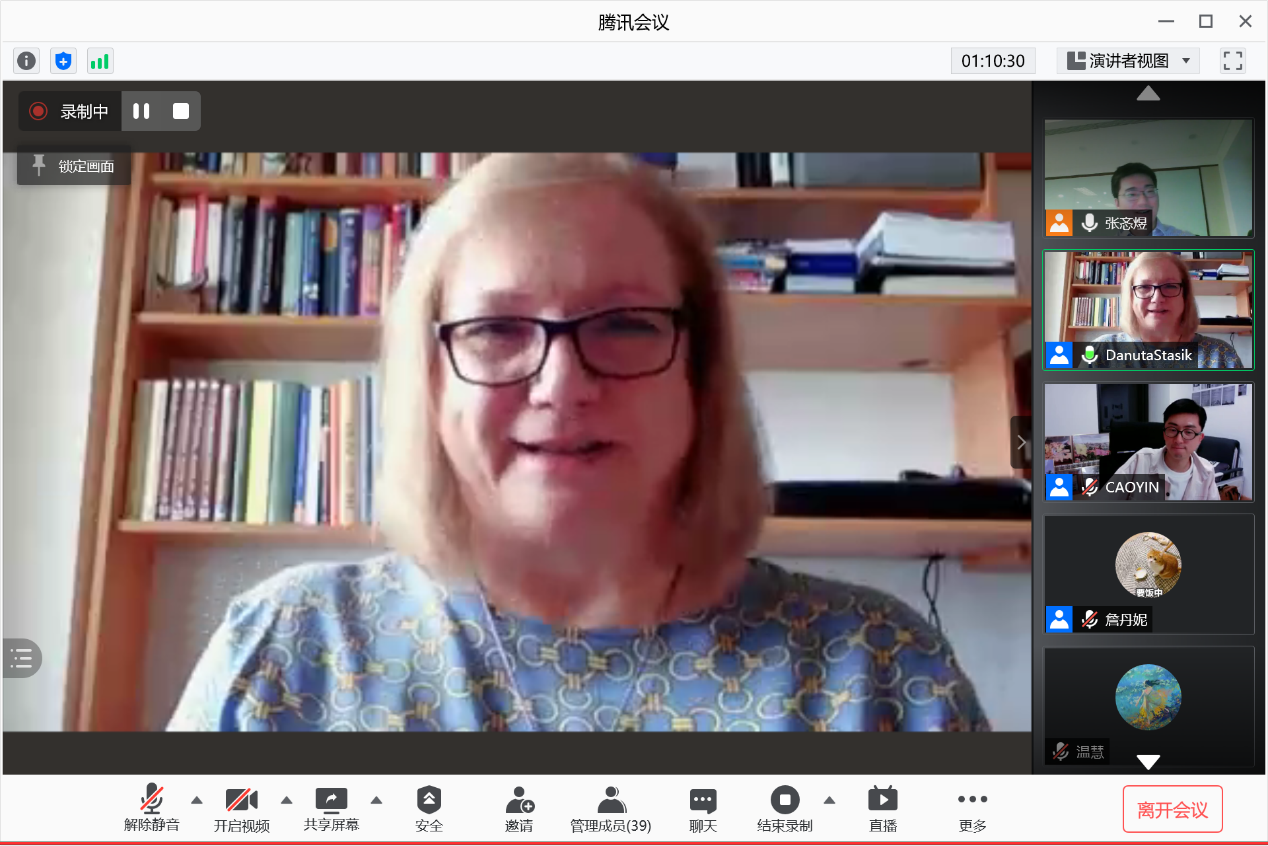The height and width of the screenshot is (846, 1268).
Task: Start Live streaming (直播)
Action: click(882, 809)
